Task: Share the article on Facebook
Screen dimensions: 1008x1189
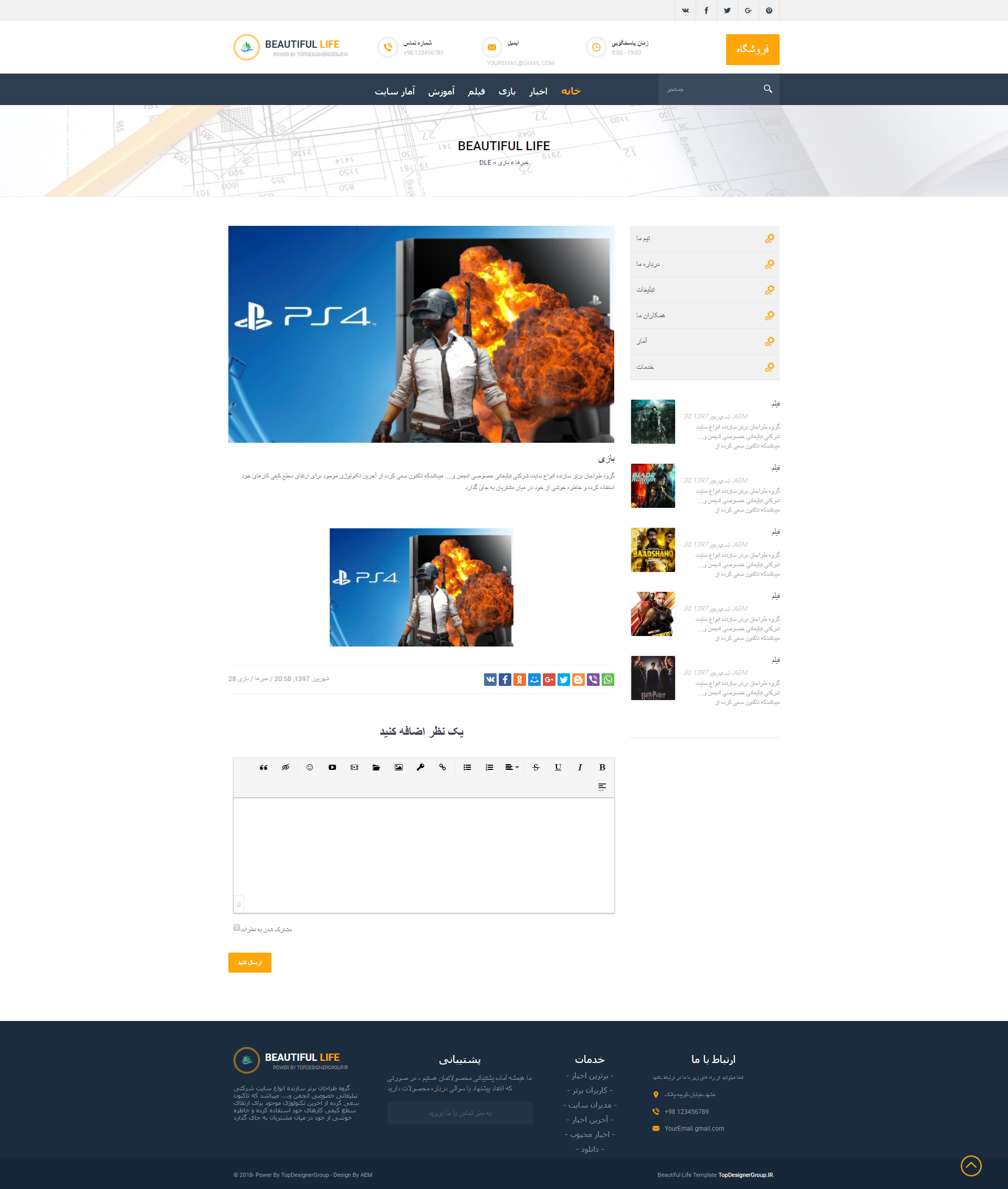Action: [505, 679]
